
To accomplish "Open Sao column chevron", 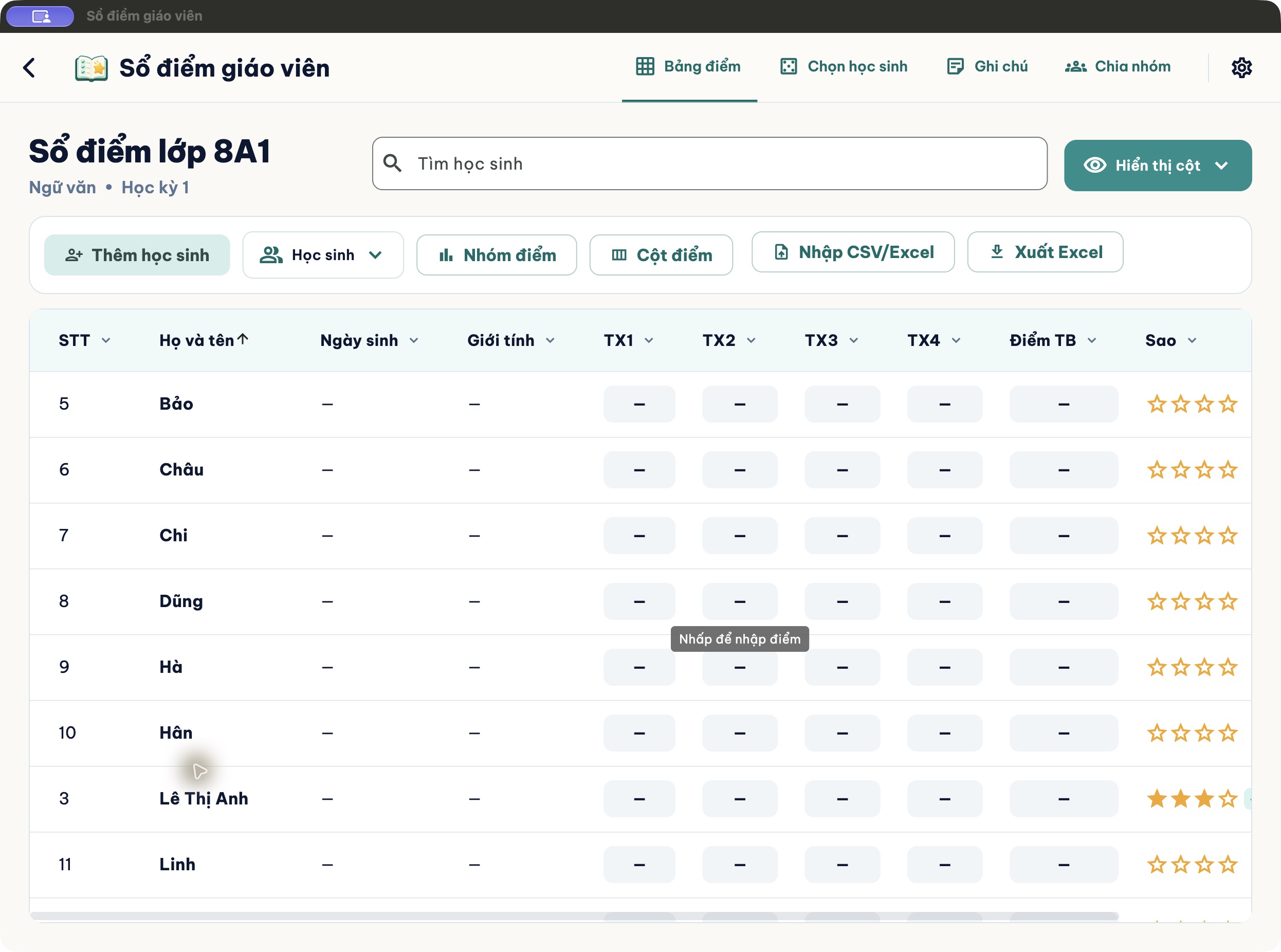I will click(1192, 341).
